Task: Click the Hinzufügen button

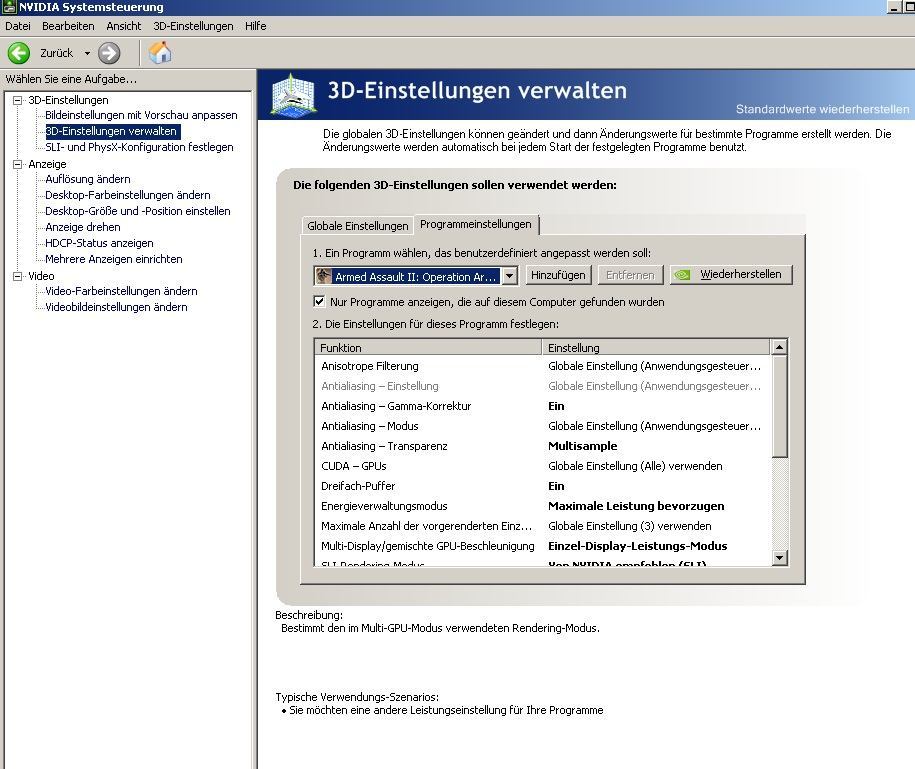Action: [x=558, y=275]
